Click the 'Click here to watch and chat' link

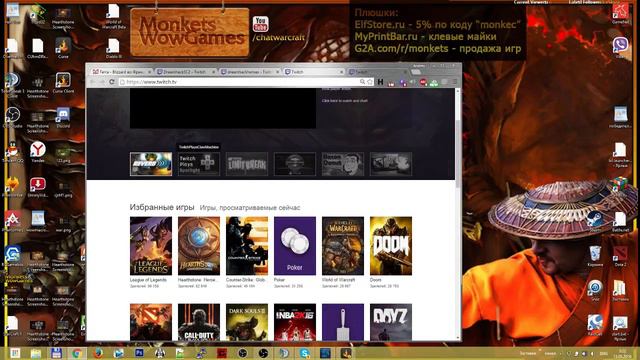(344, 100)
